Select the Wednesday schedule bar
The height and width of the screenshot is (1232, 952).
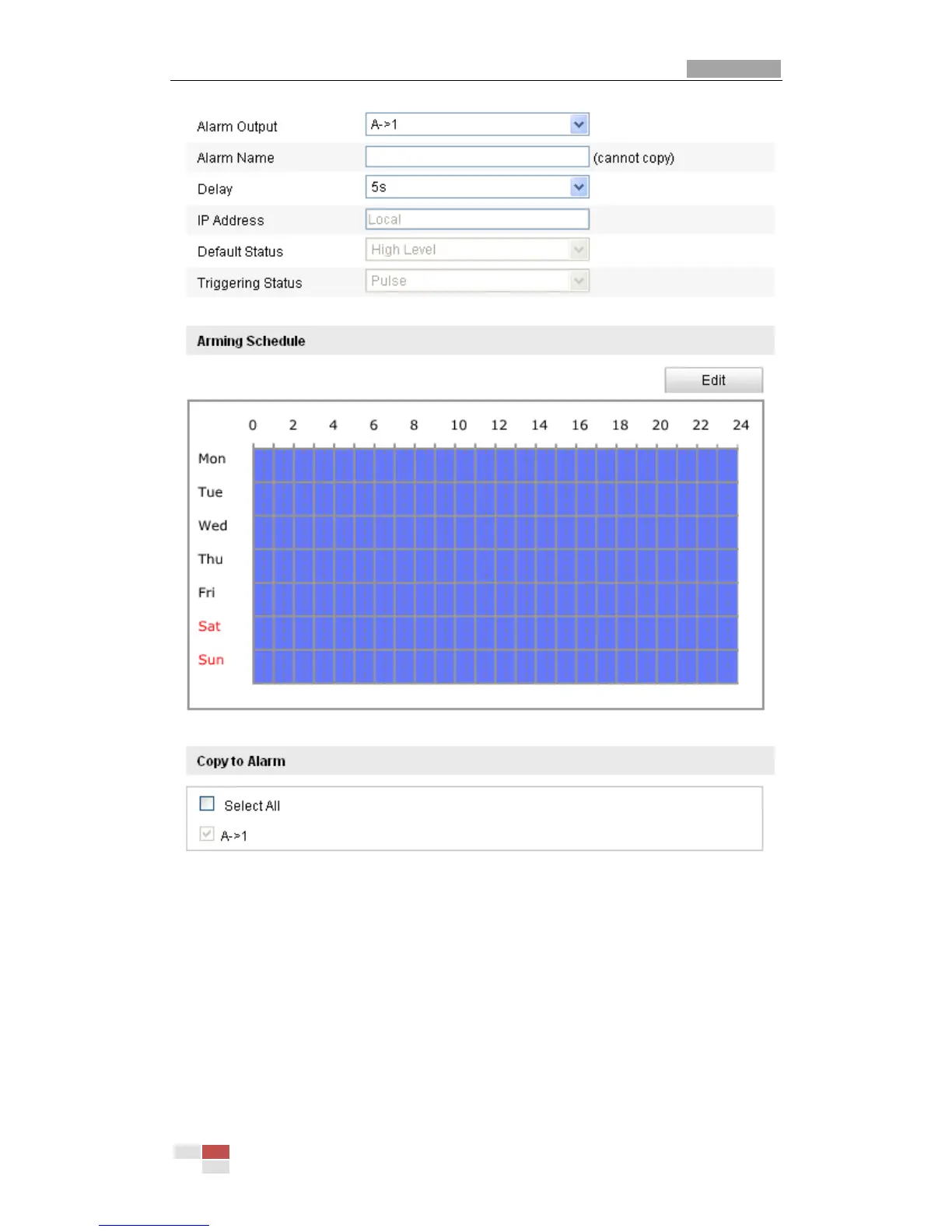[495, 532]
